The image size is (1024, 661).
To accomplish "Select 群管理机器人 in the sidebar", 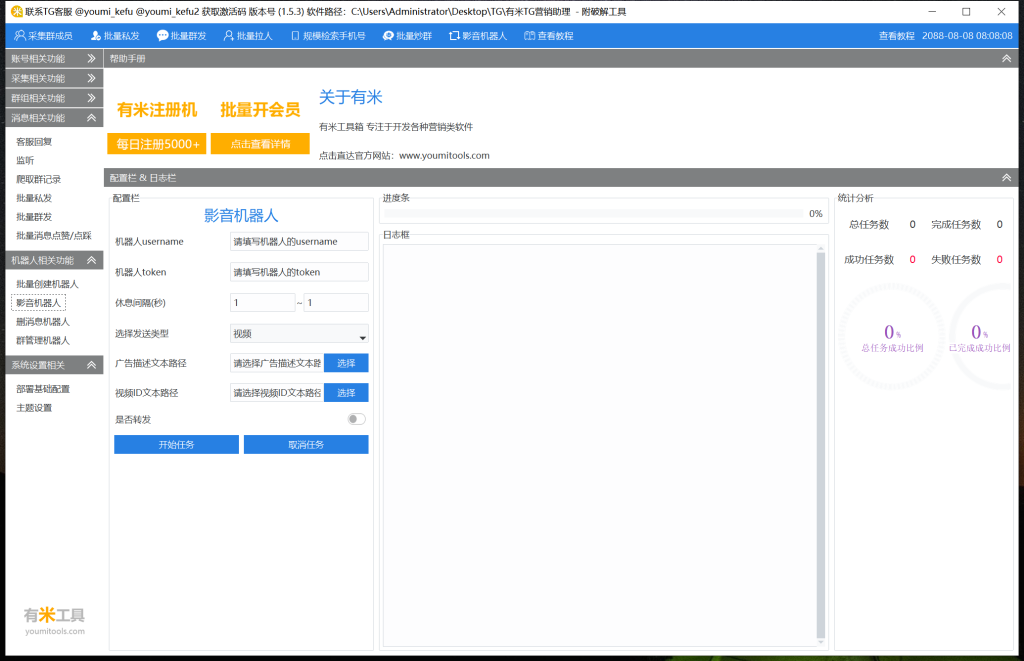I will click(x=42, y=341).
